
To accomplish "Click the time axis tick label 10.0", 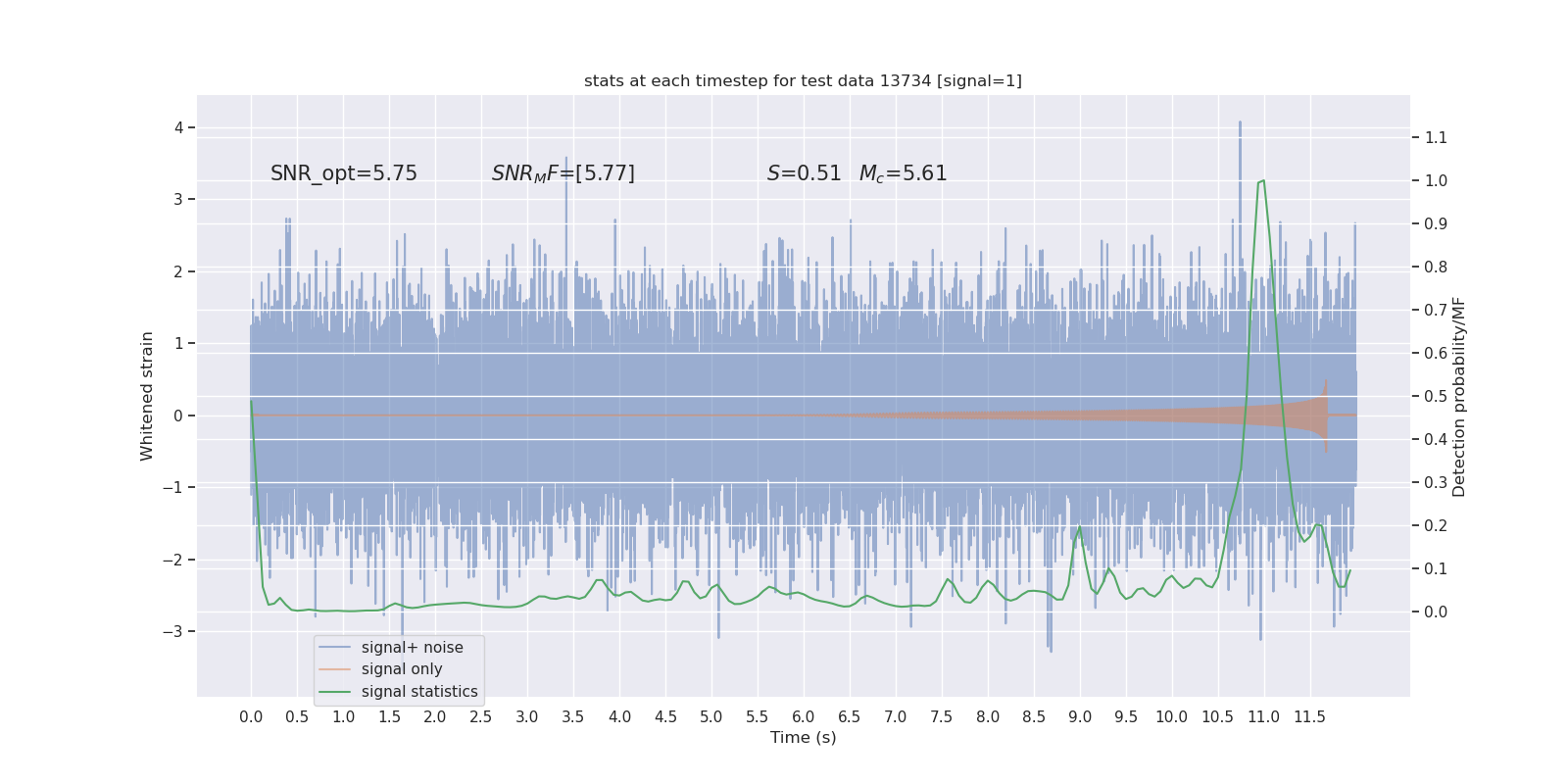I will point(1172,717).
